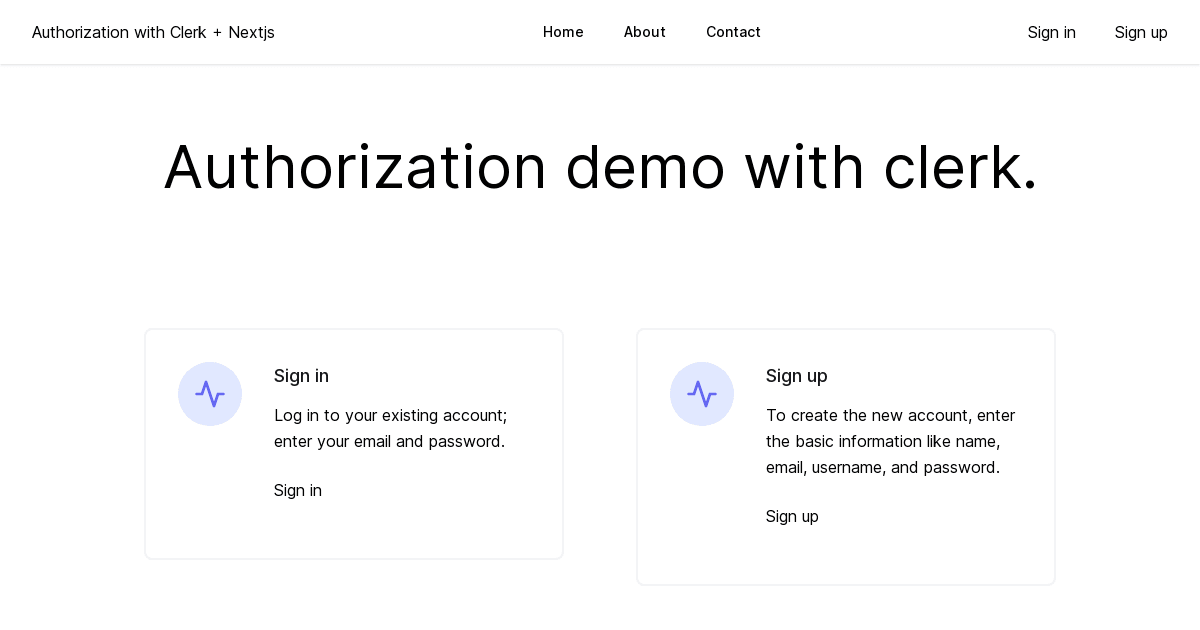The width and height of the screenshot is (1200, 630).
Task: Click the main heading Authorization demo with clerk
Action: (600, 167)
